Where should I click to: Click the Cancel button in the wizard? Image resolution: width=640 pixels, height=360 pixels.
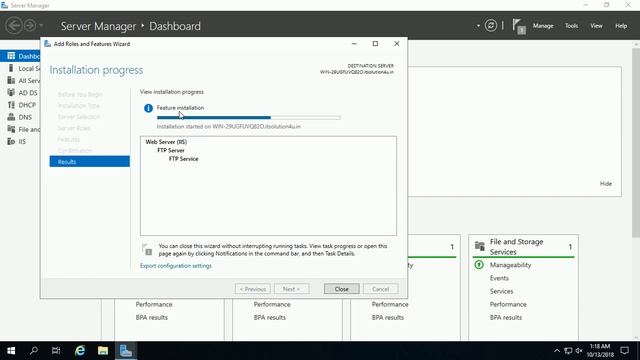click(380, 289)
